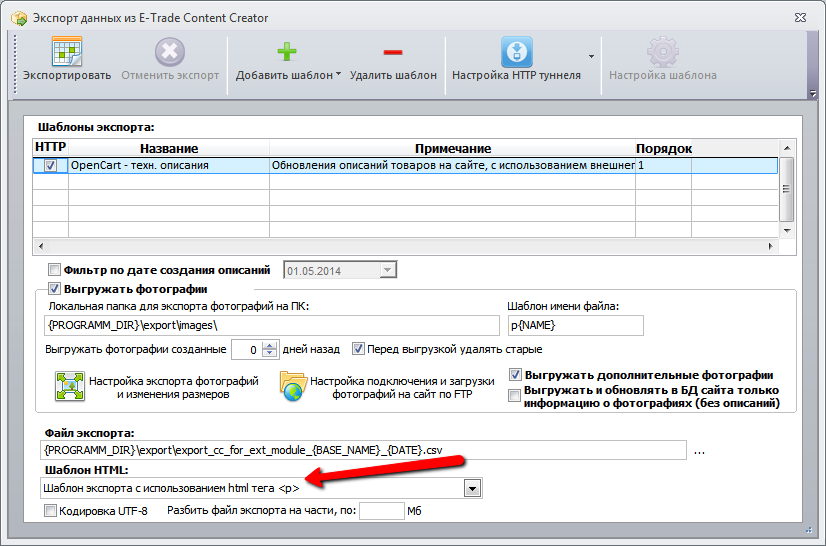The height and width of the screenshot is (546, 826).
Task: Click the HTTP column header
Action: (x=51, y=147)
